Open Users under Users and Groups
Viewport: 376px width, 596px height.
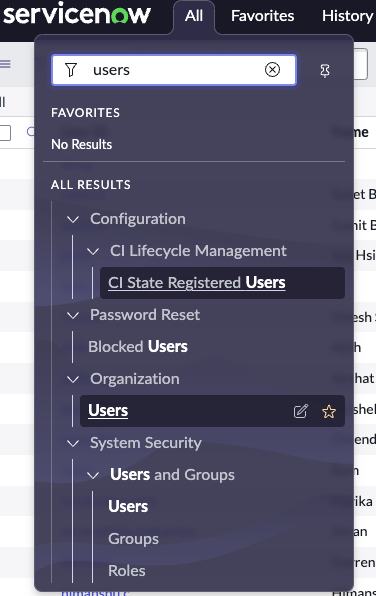click(x=128, y=507)
